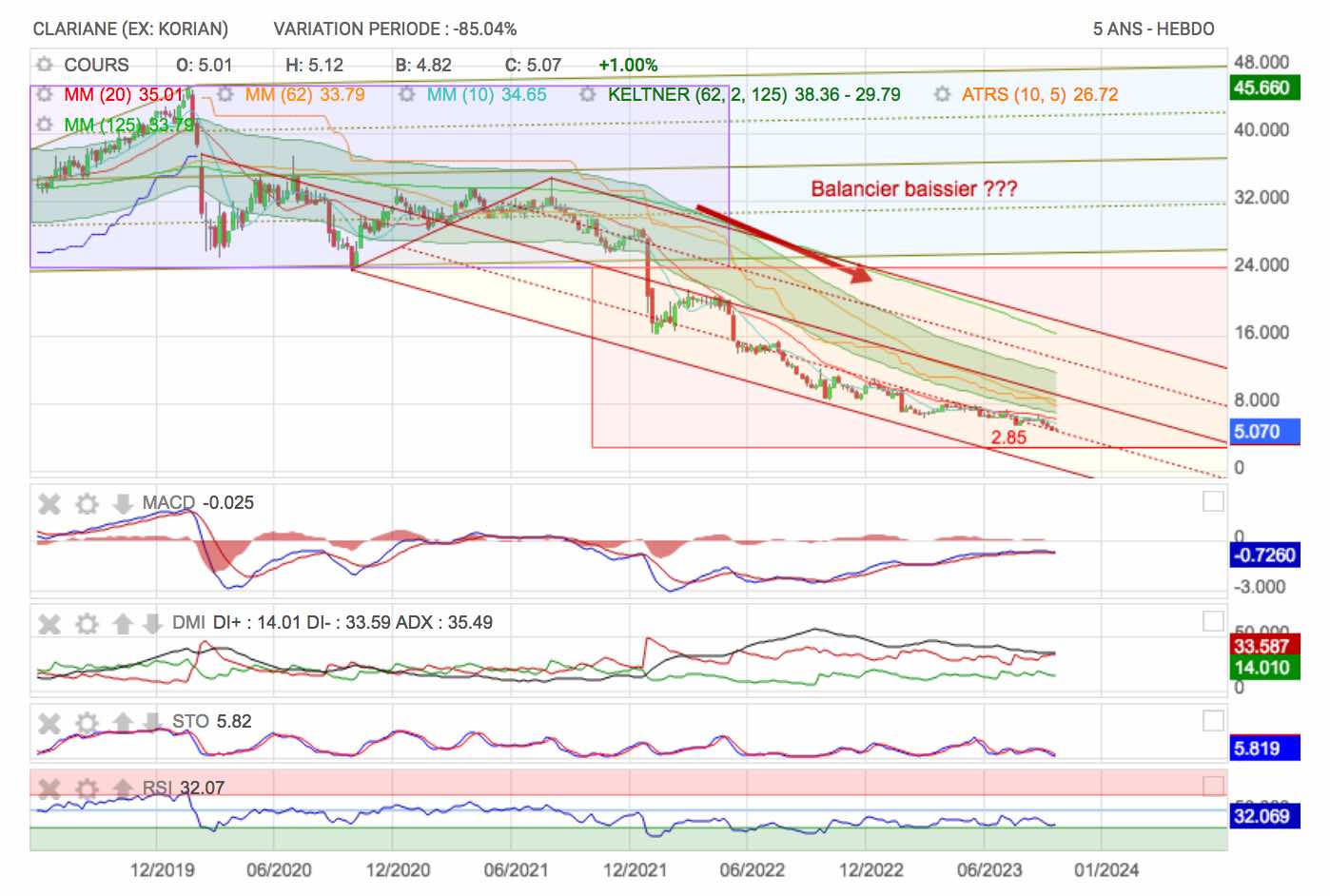This screenshot has height=896, width=1330.
Task: Move the RSI panel up
Action: tap(123, 788)
